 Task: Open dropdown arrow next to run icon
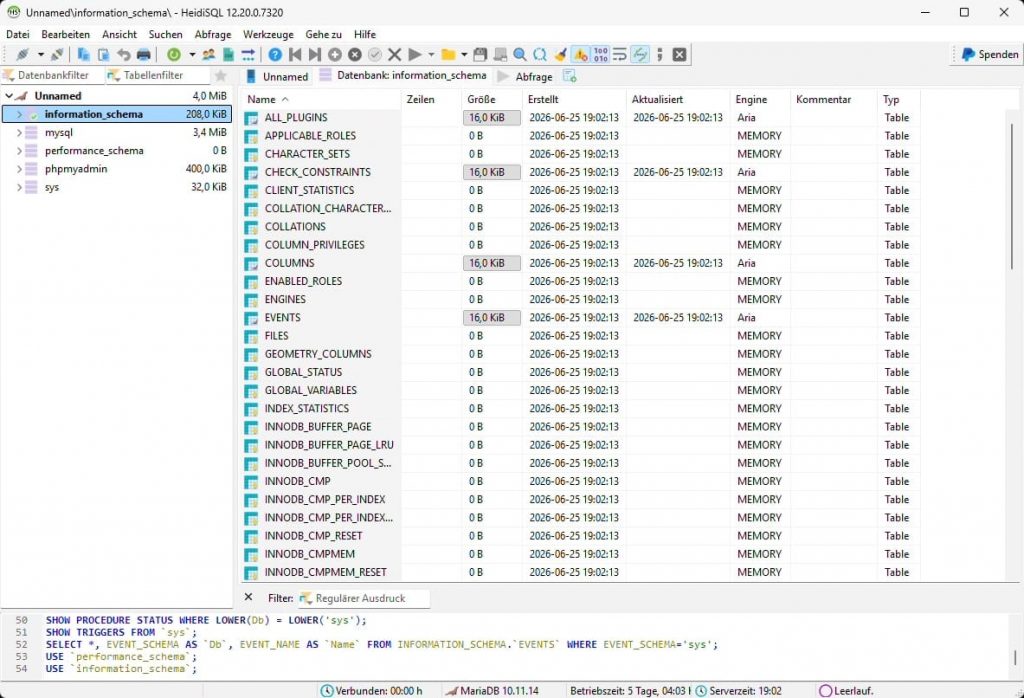(431, 55)
